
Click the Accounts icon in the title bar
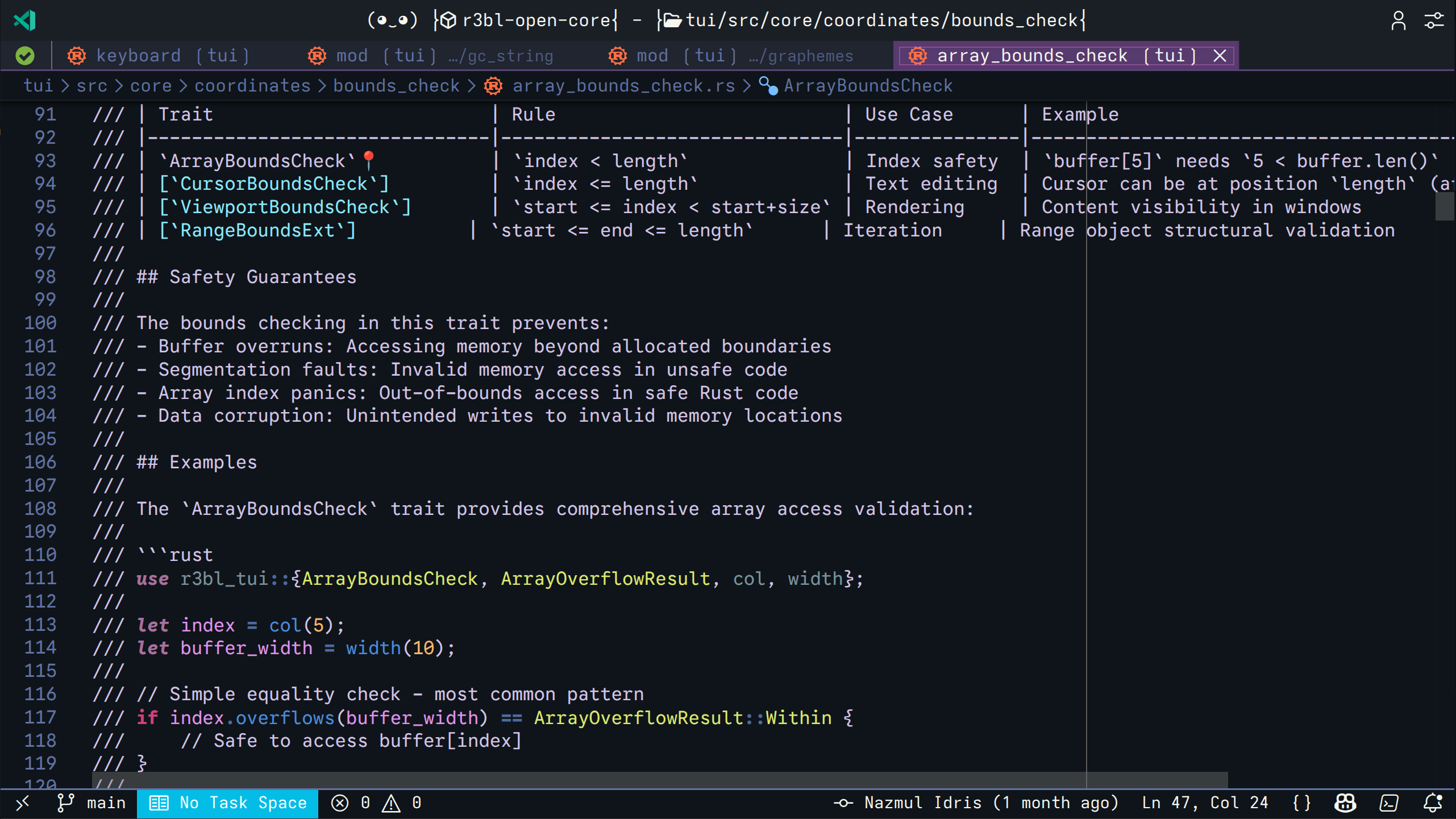[x=1399, y=20]
